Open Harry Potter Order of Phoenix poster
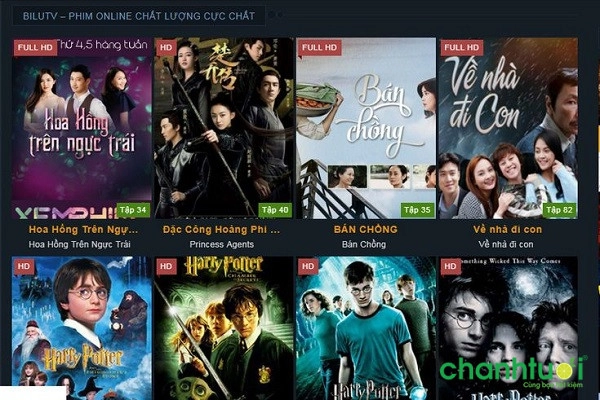The image size is (600, 400). pos(366,328)
